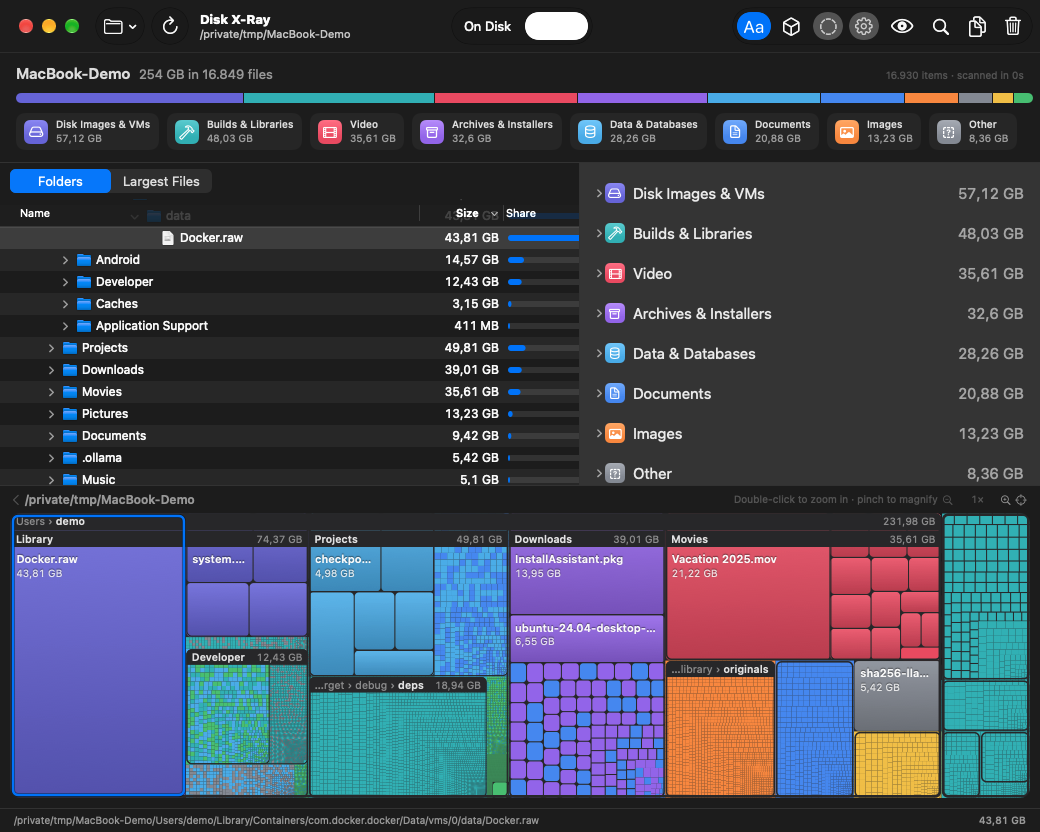Click the Archives & Installers summary chip
This screenshot has width=1040, height=832.
(x=487, y=131)
